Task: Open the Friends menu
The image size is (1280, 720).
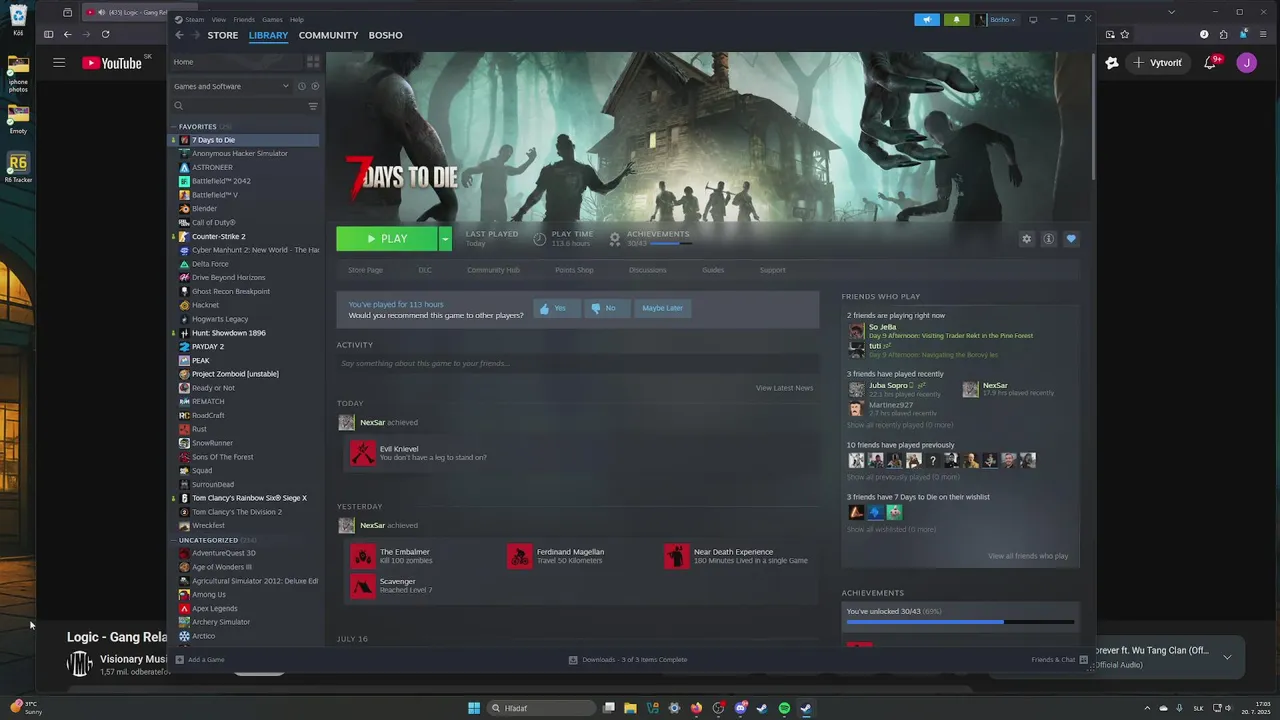Action: [x=244, y=19]
